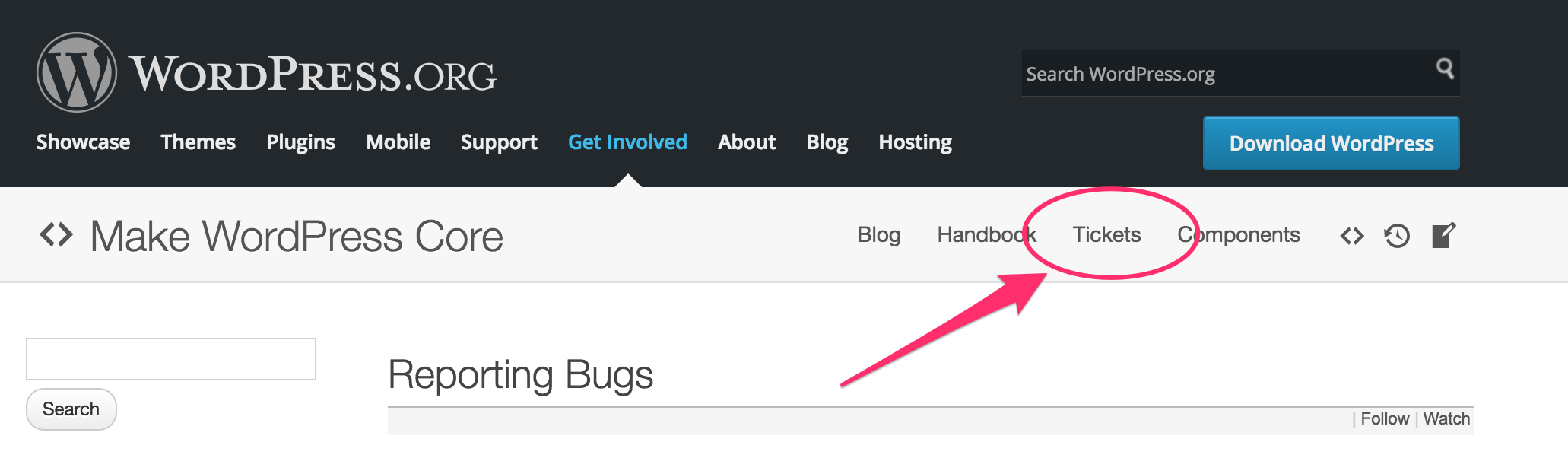Go to the Components page
Image resolution: width=1568 pixels, height=458 pixels.
pyautogui.click(x=1239, y=235)
